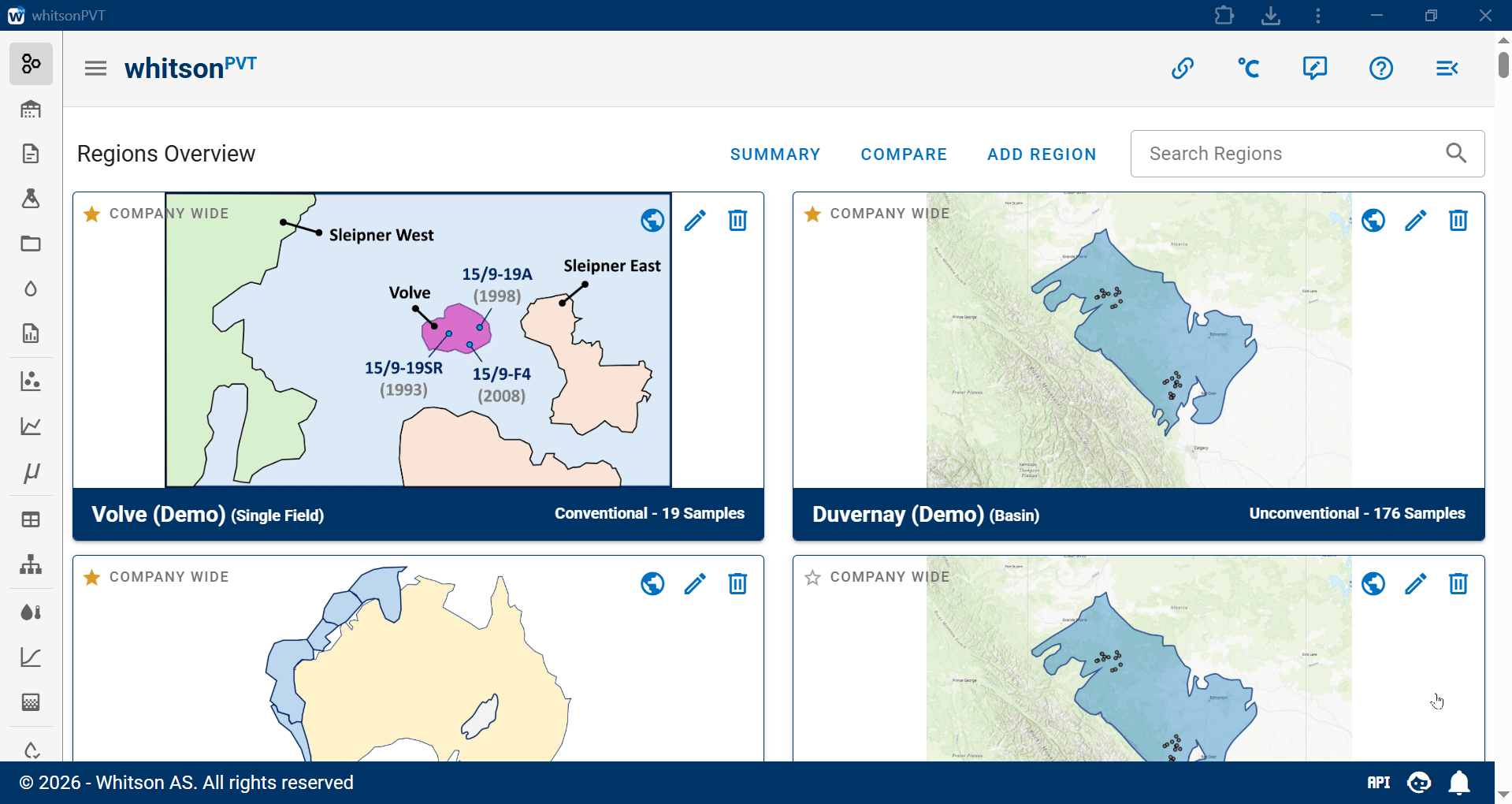The width and height of the screenshot is (1512, 804).
Task: Open the API link in footer
Action: tap(1378, 783)
